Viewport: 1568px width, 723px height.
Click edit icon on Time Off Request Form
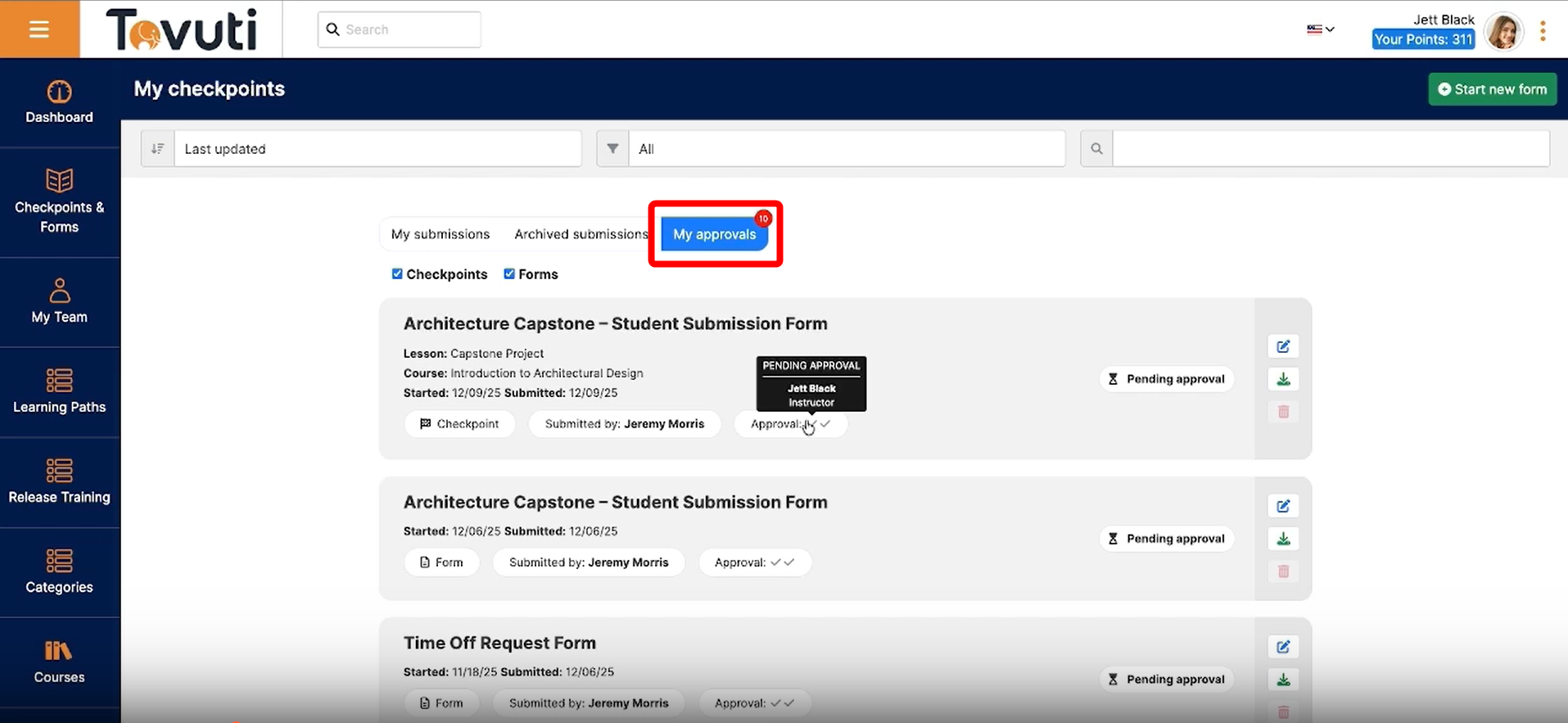(x=1283, y=647)
